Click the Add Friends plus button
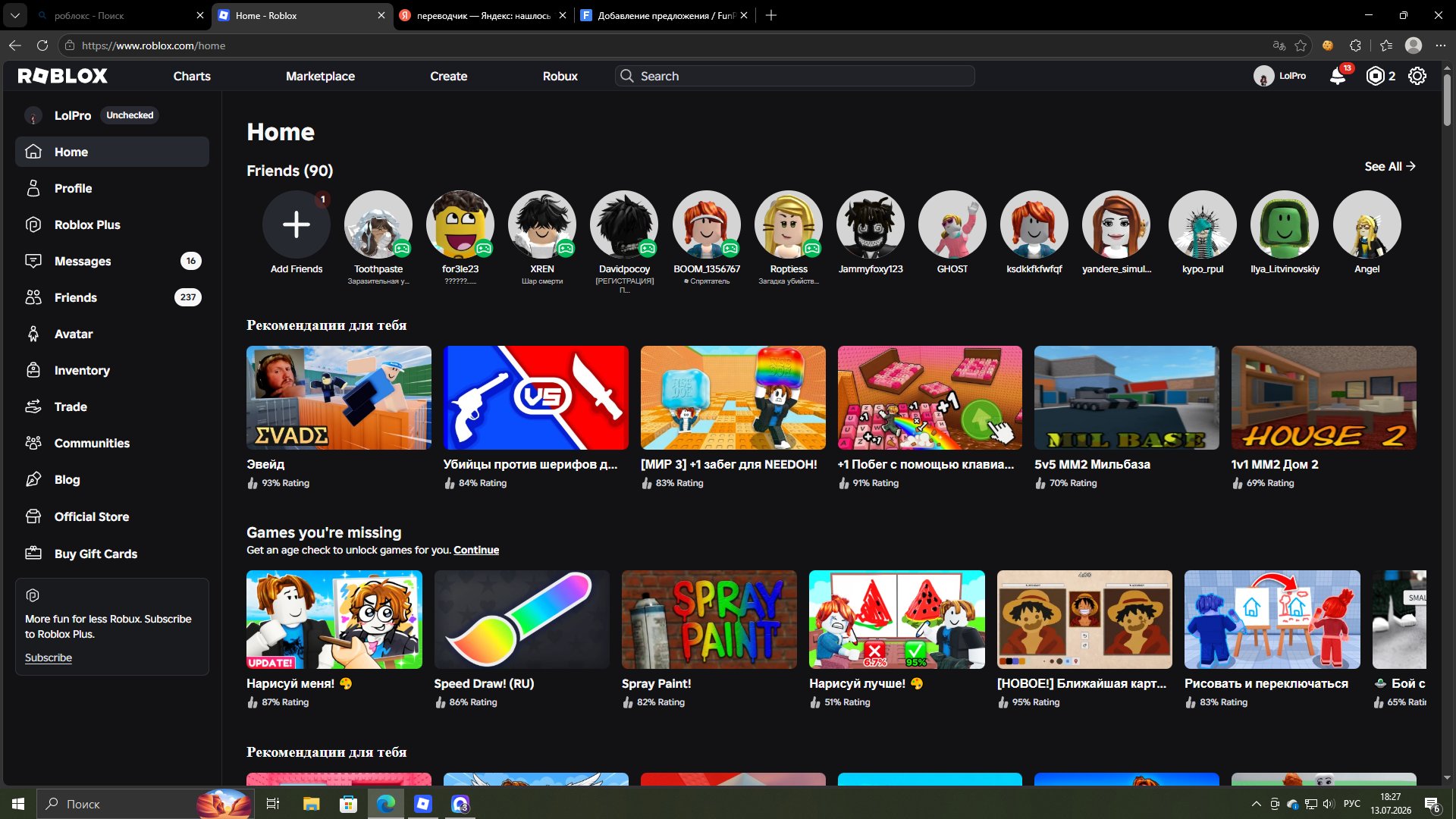The width and height of the screenshot is (1456, 819). point(297,224)
